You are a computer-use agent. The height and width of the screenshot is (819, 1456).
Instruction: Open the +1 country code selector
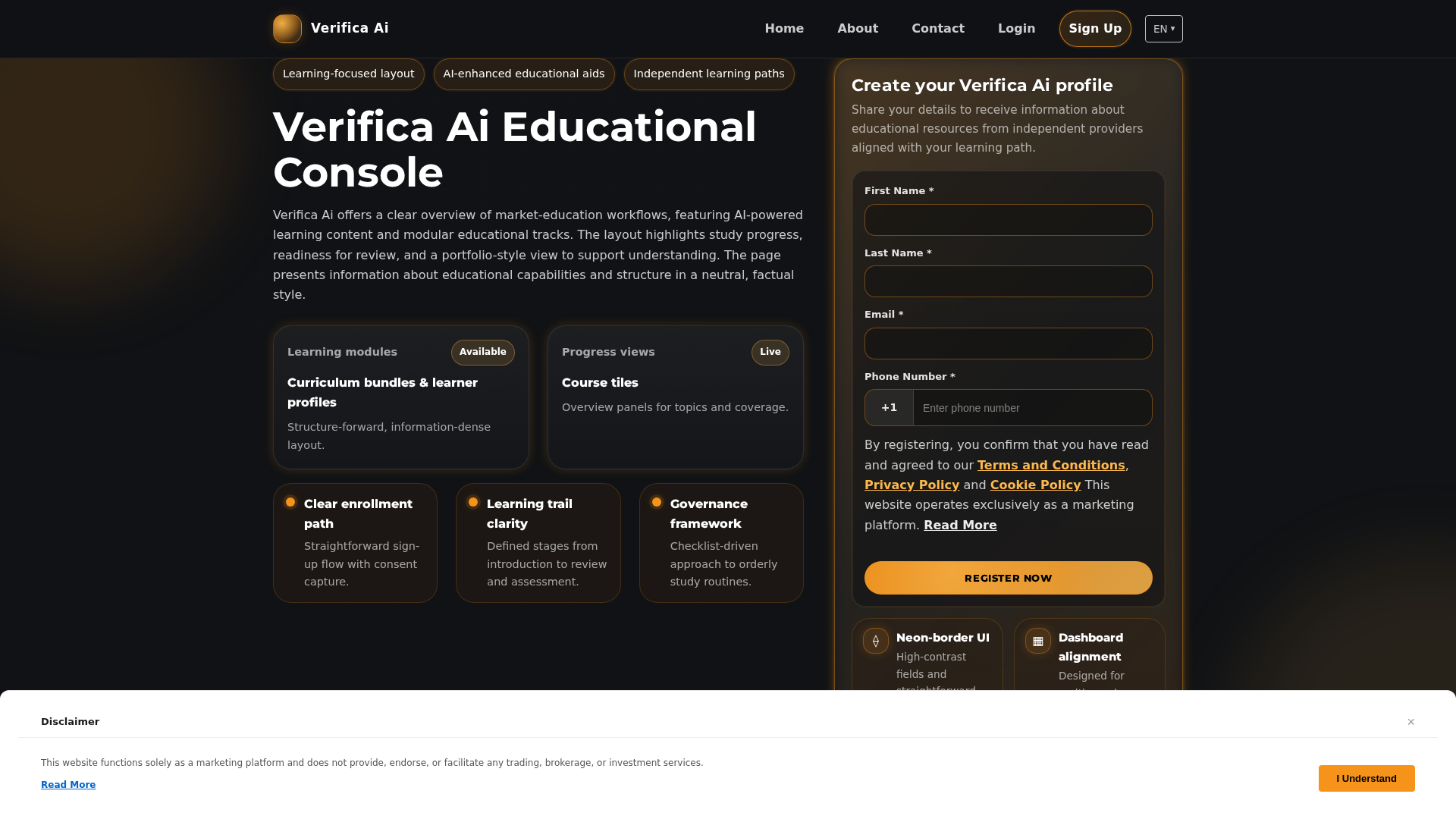click(889, 408)
